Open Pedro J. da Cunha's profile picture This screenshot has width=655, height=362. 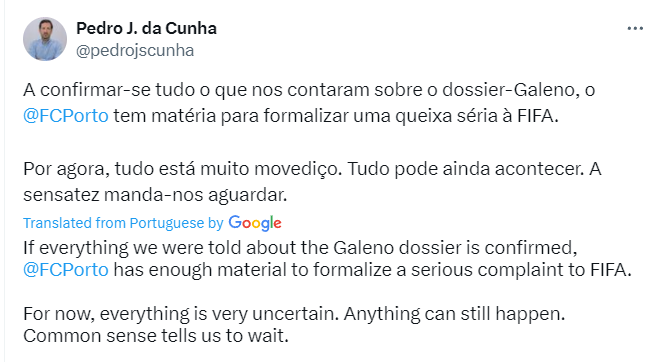(45, 39)
